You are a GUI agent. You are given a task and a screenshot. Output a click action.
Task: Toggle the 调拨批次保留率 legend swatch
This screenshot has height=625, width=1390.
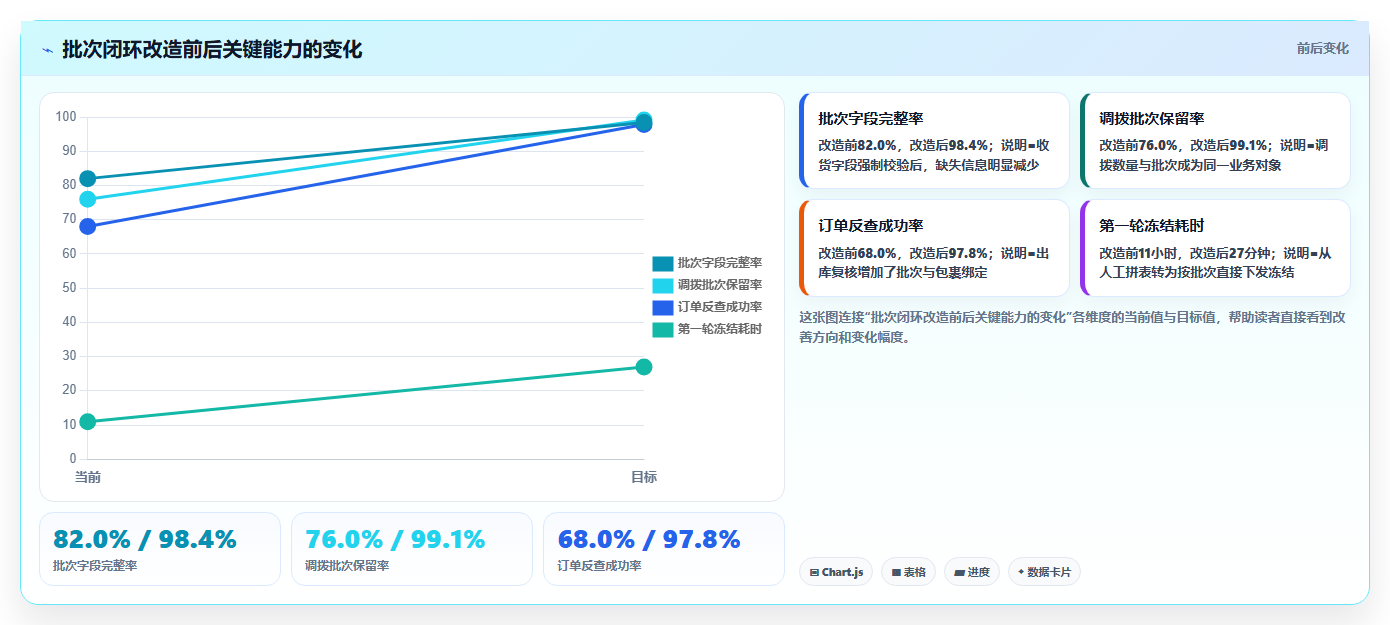pyautogui.click(x=663, y=285)
